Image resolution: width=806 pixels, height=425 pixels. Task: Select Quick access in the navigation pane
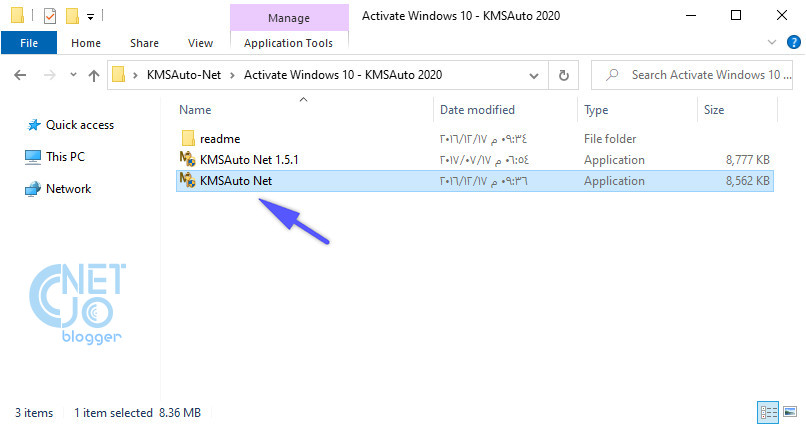tap(80, 125)
